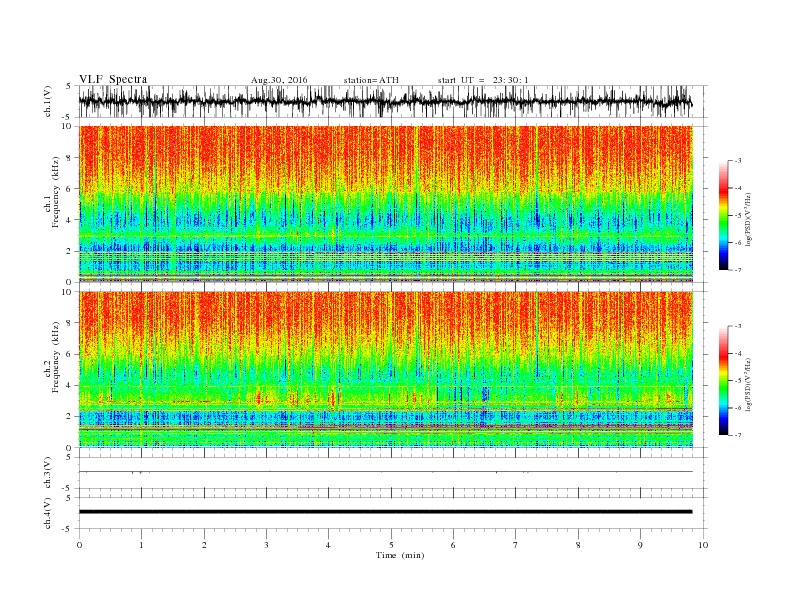This screenshot has width=792, height=612.
Task: Click time axis tick label "8"
Action: click(x=578, y=545)
